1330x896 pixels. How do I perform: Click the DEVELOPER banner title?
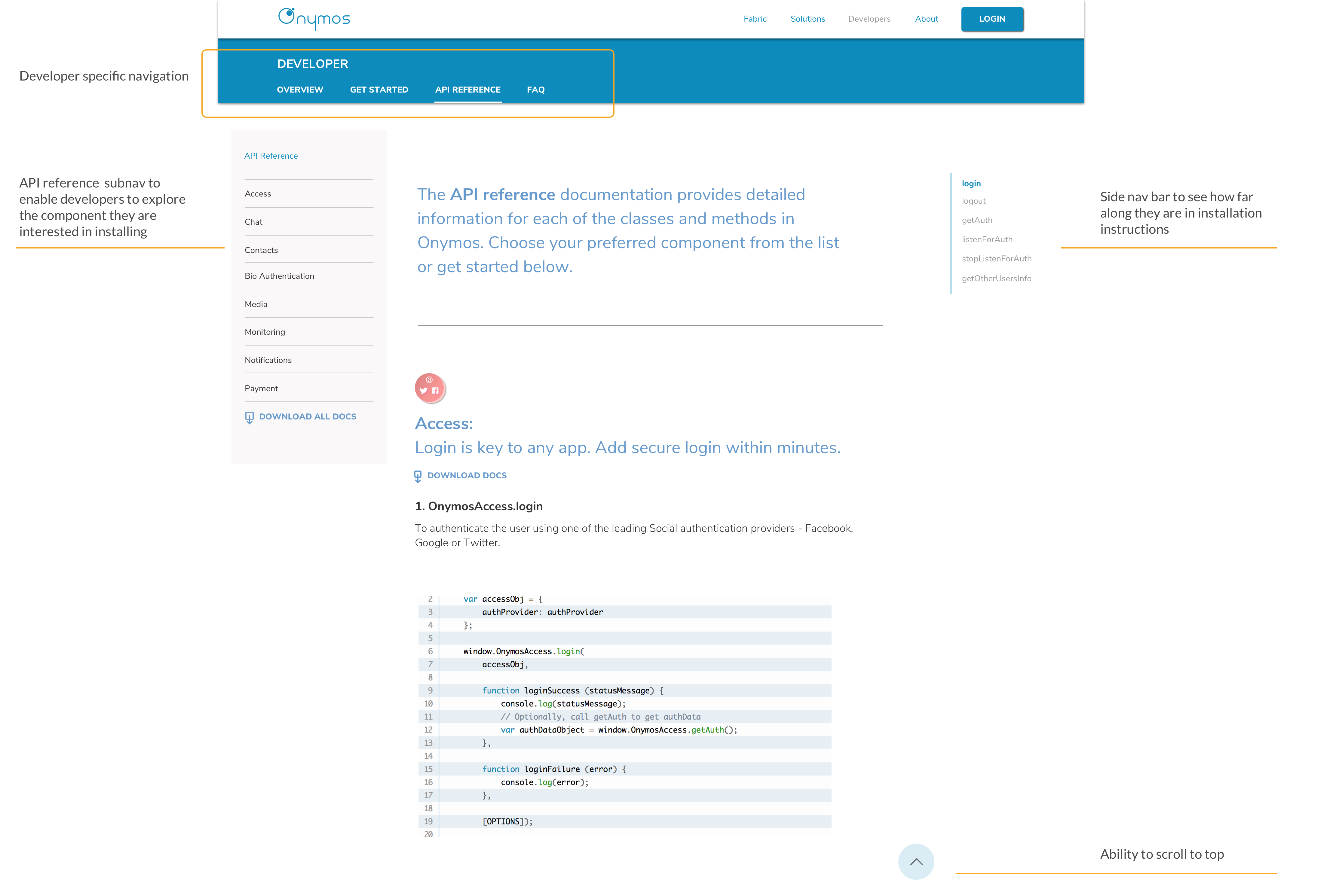click(x=313, y=64)
